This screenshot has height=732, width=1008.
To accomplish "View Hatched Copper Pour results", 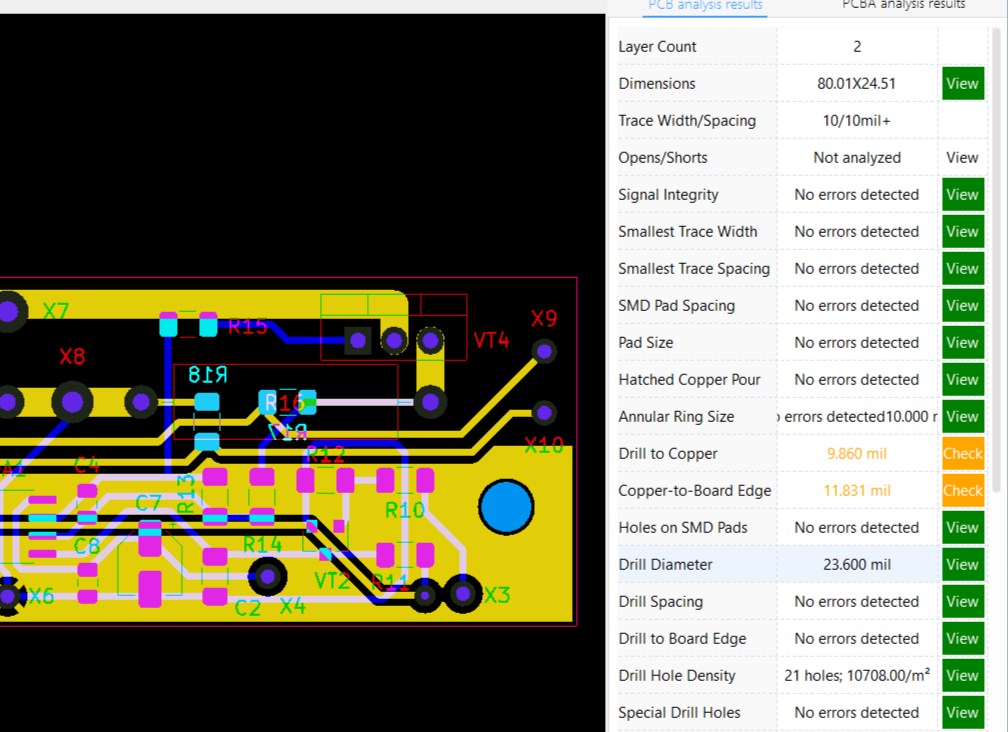I will (x=962, y=380).
